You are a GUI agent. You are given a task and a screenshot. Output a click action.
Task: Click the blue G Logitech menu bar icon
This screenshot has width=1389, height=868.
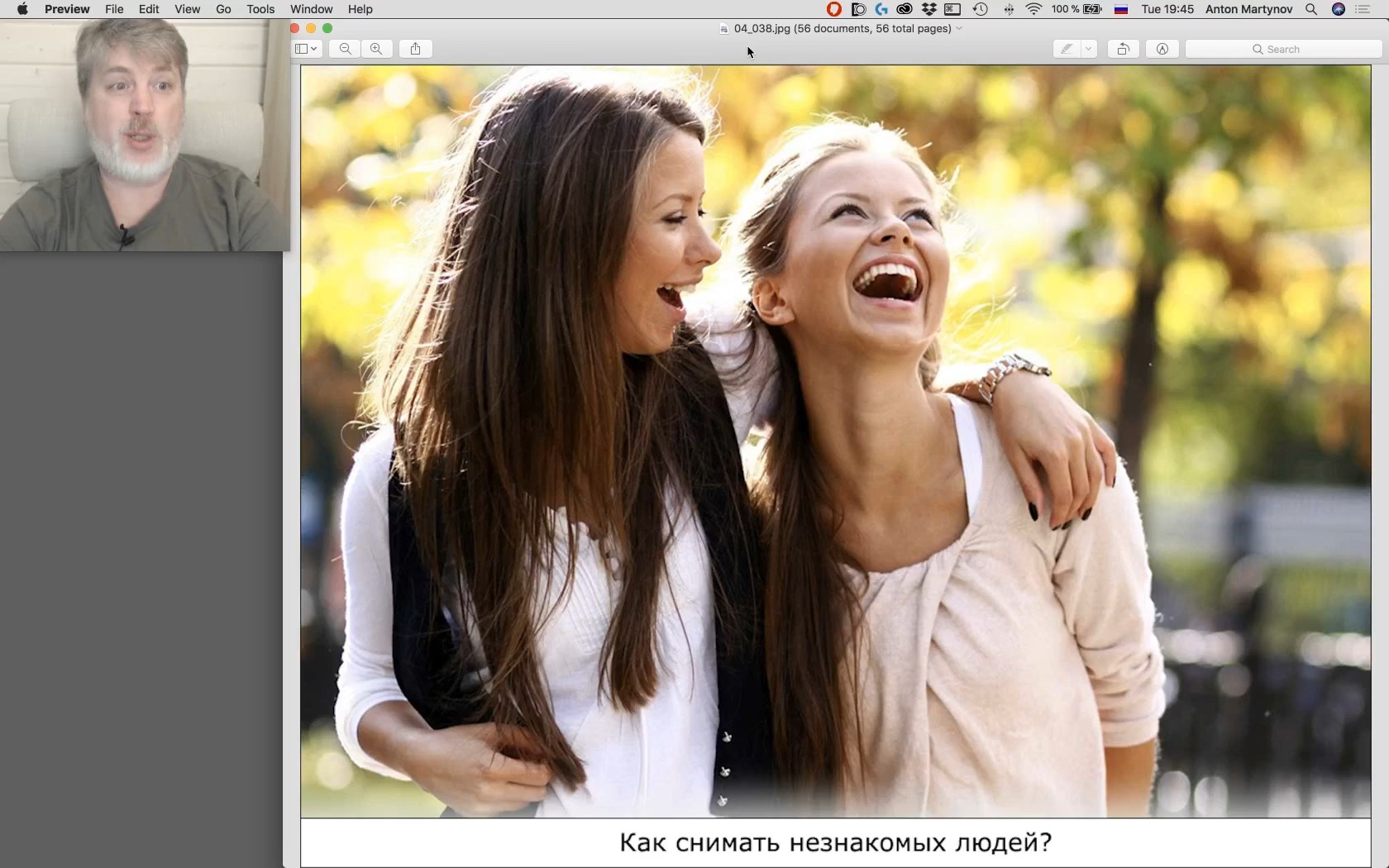881,9
